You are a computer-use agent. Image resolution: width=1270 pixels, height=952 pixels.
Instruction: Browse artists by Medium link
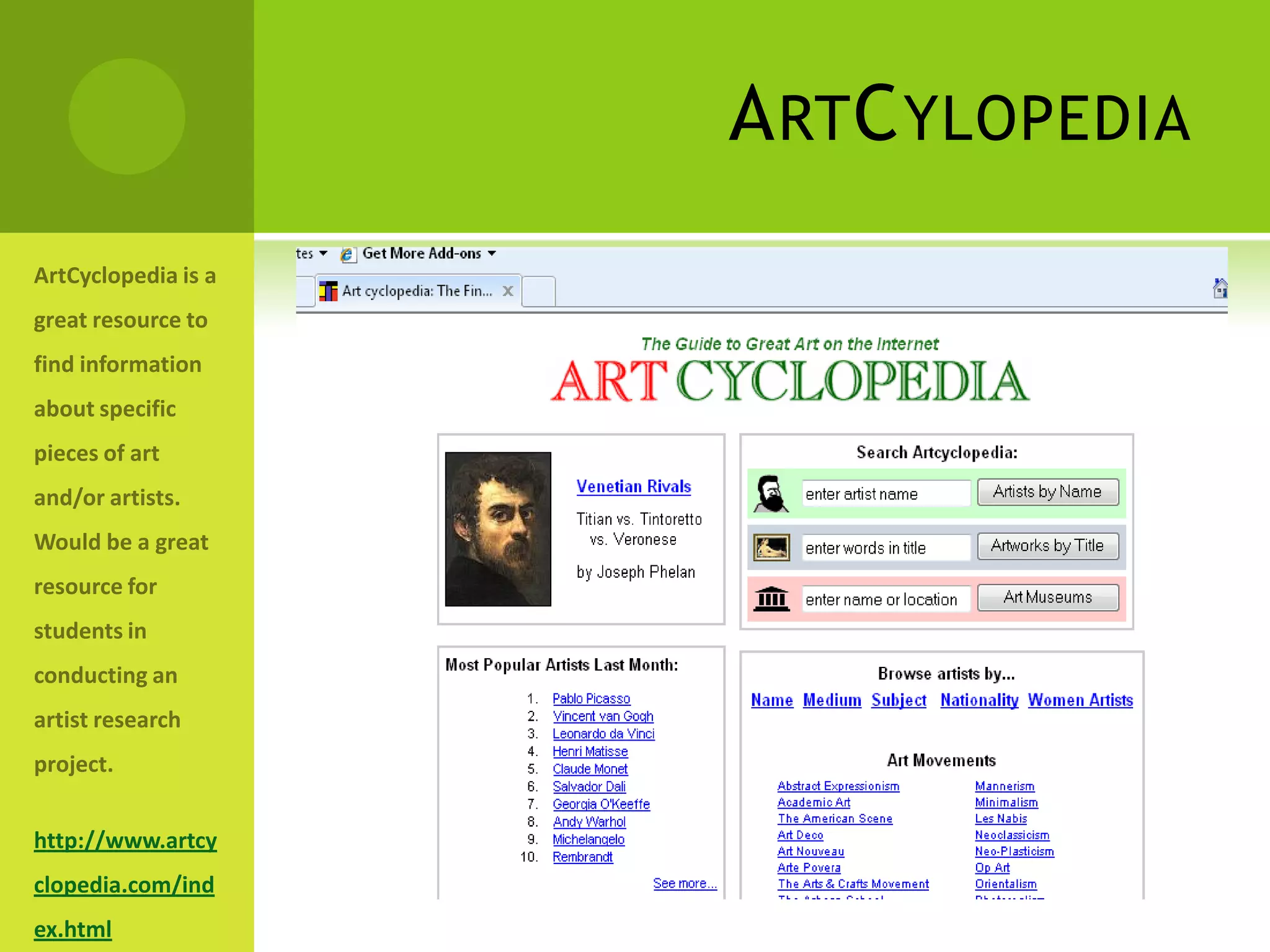click(x=832, y=700)
